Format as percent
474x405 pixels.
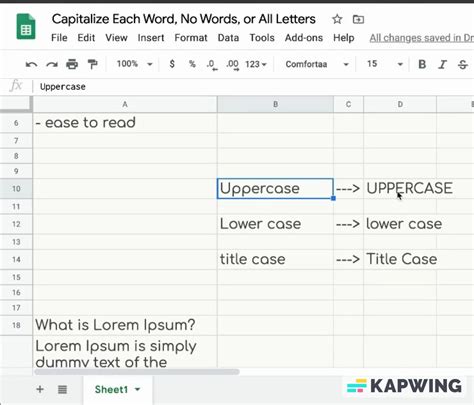[192, 64]
